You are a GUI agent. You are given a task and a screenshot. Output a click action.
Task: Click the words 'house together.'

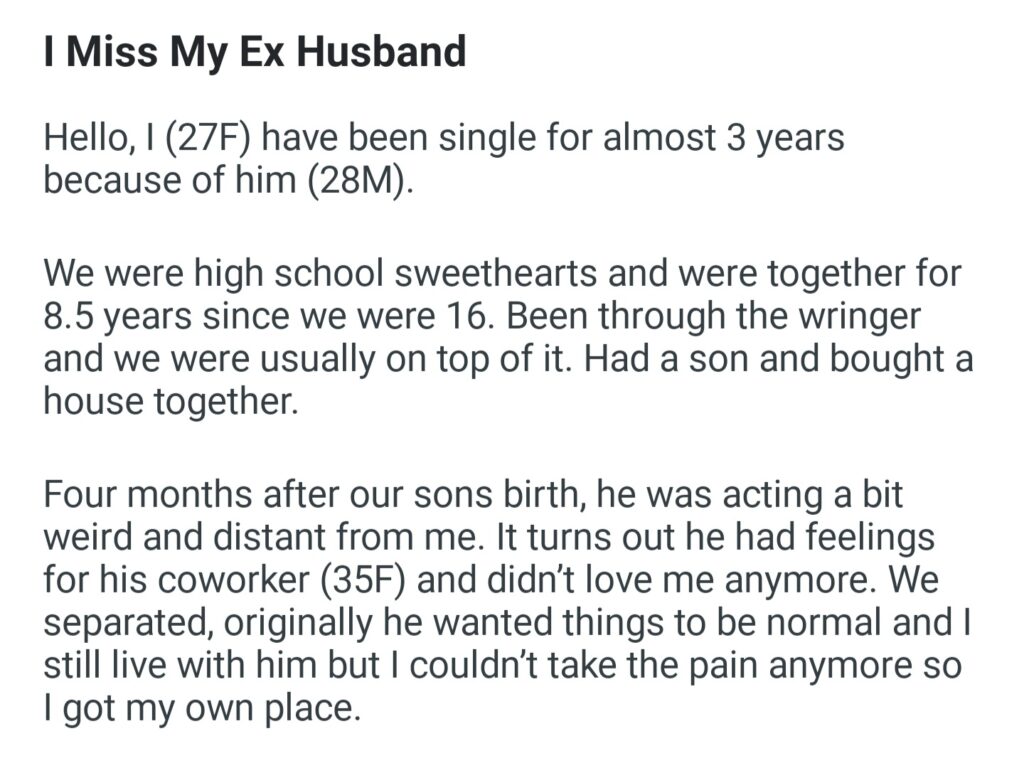pyautogui.click(x=171, y=403)
